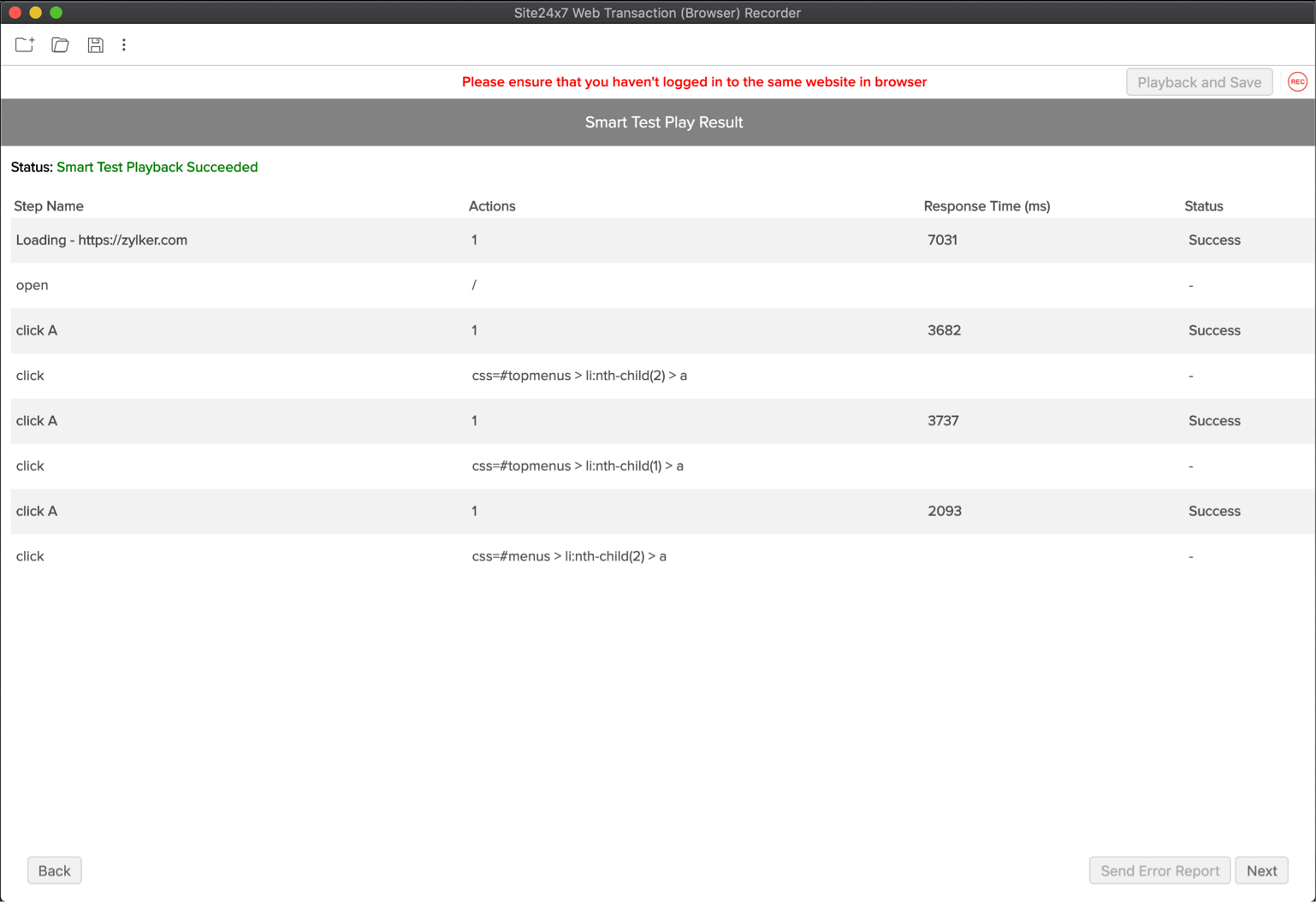The image size is (1316, 902).
Task: Open a saved recording via folder icon
Action: tap(60, 45)
